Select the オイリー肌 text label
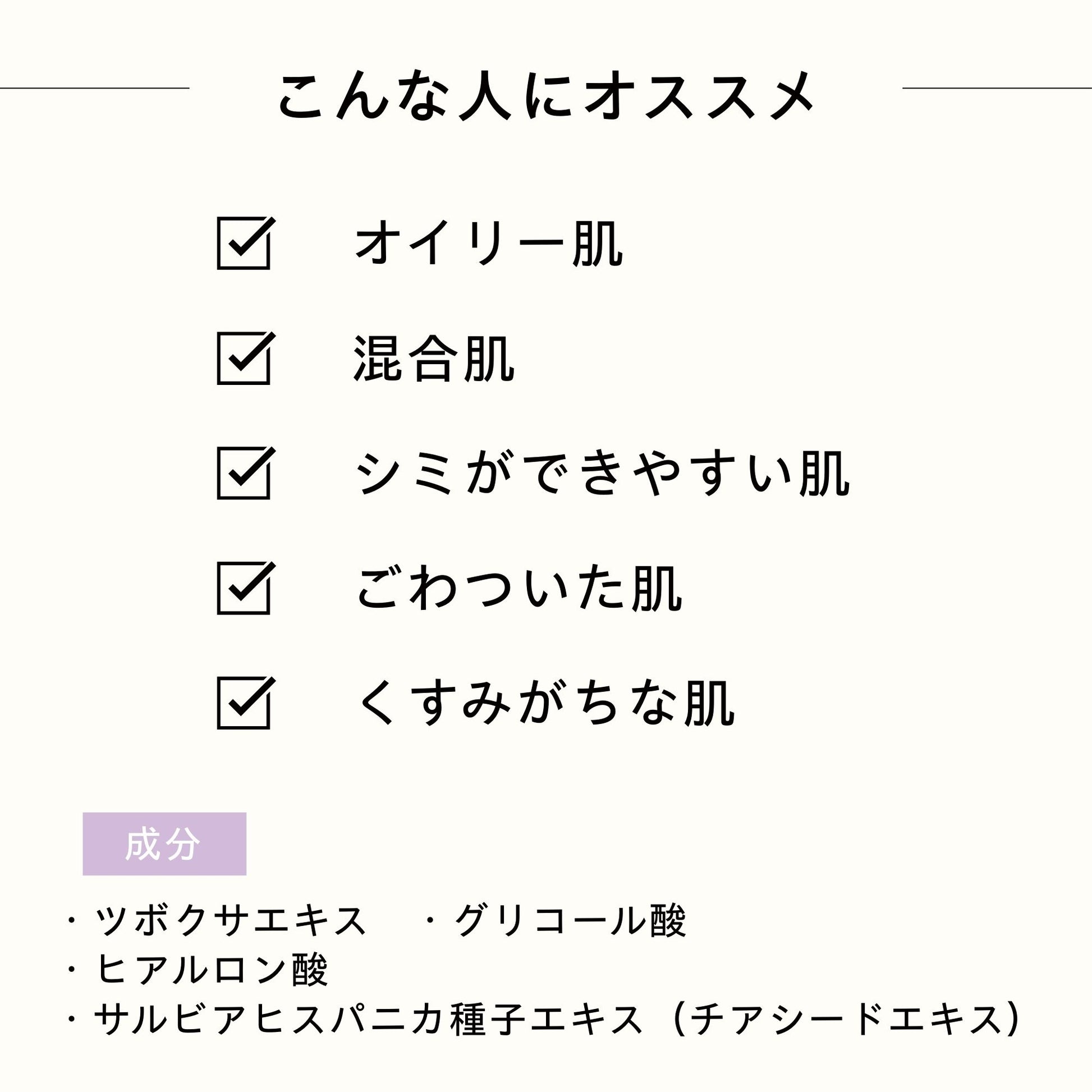 [x=489, y=244]
